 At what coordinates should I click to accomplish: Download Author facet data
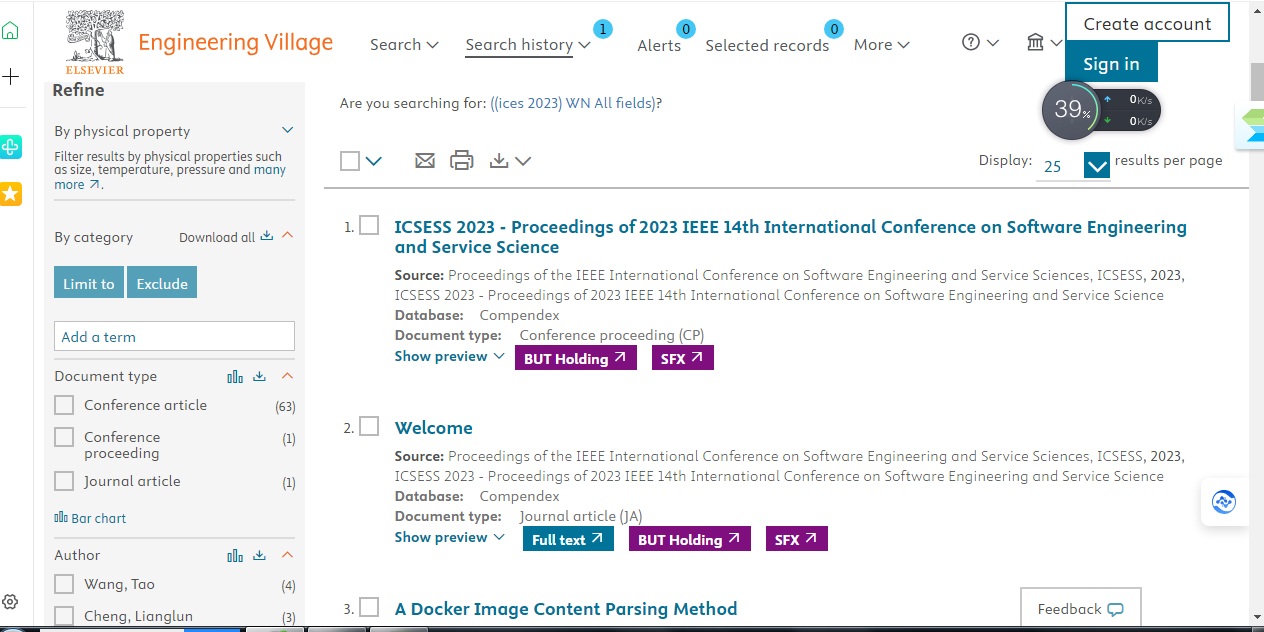(260, 555)
